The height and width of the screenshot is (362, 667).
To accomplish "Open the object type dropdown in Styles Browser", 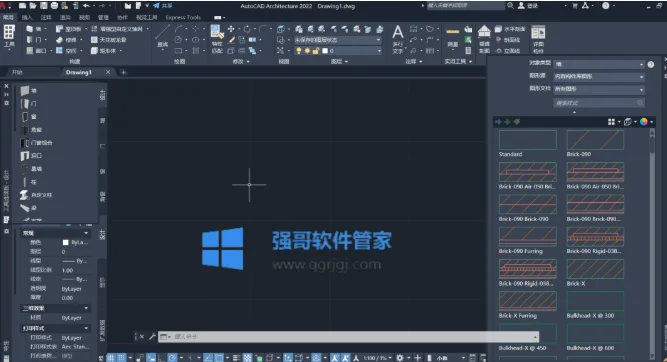I will point(599,64).
